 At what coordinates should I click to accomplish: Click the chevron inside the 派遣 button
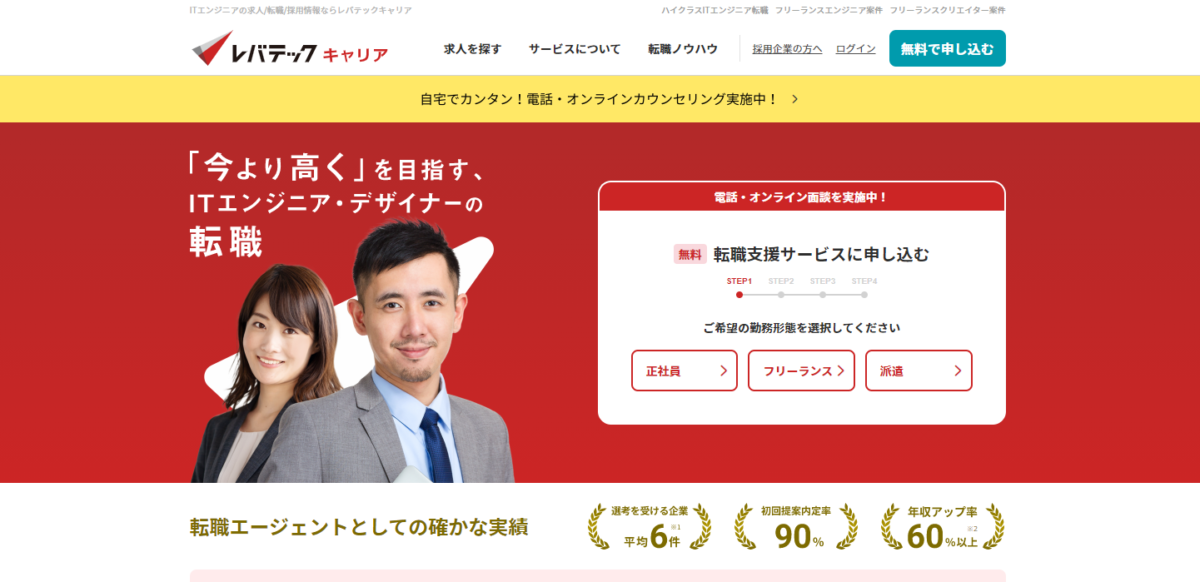[959, 370]
